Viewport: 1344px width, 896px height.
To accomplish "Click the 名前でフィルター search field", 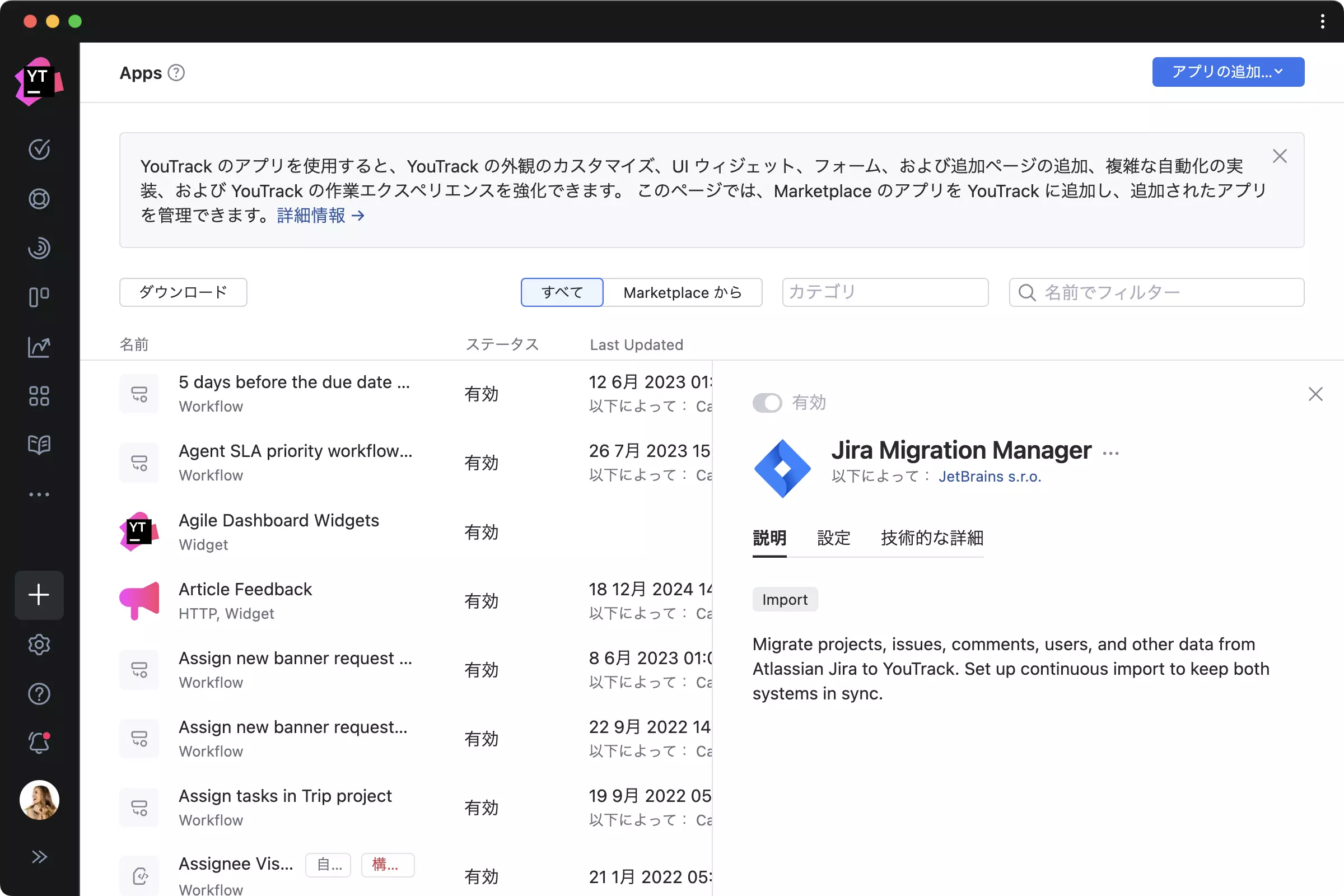I will [1166, 292].
